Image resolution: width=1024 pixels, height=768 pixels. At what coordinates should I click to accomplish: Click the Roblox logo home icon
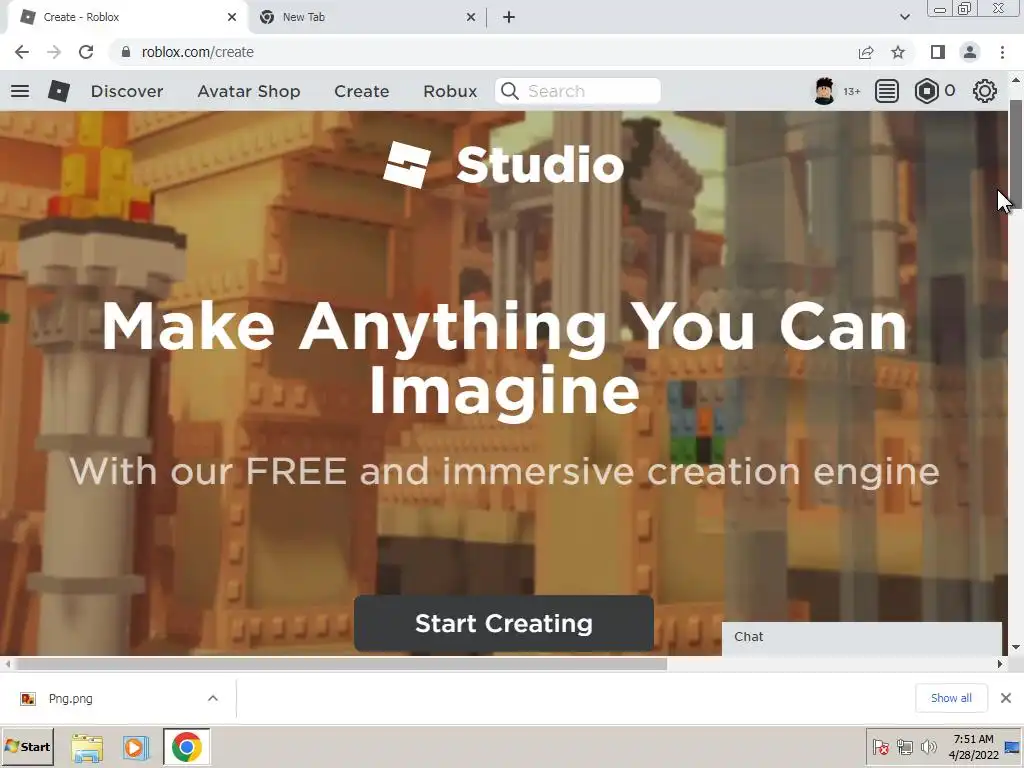[59, 91]
